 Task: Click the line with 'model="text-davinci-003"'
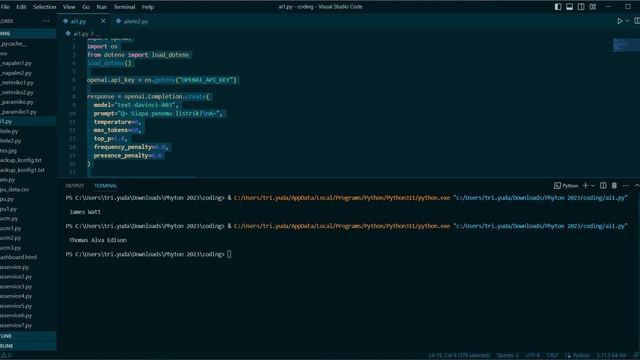[136, 105]
